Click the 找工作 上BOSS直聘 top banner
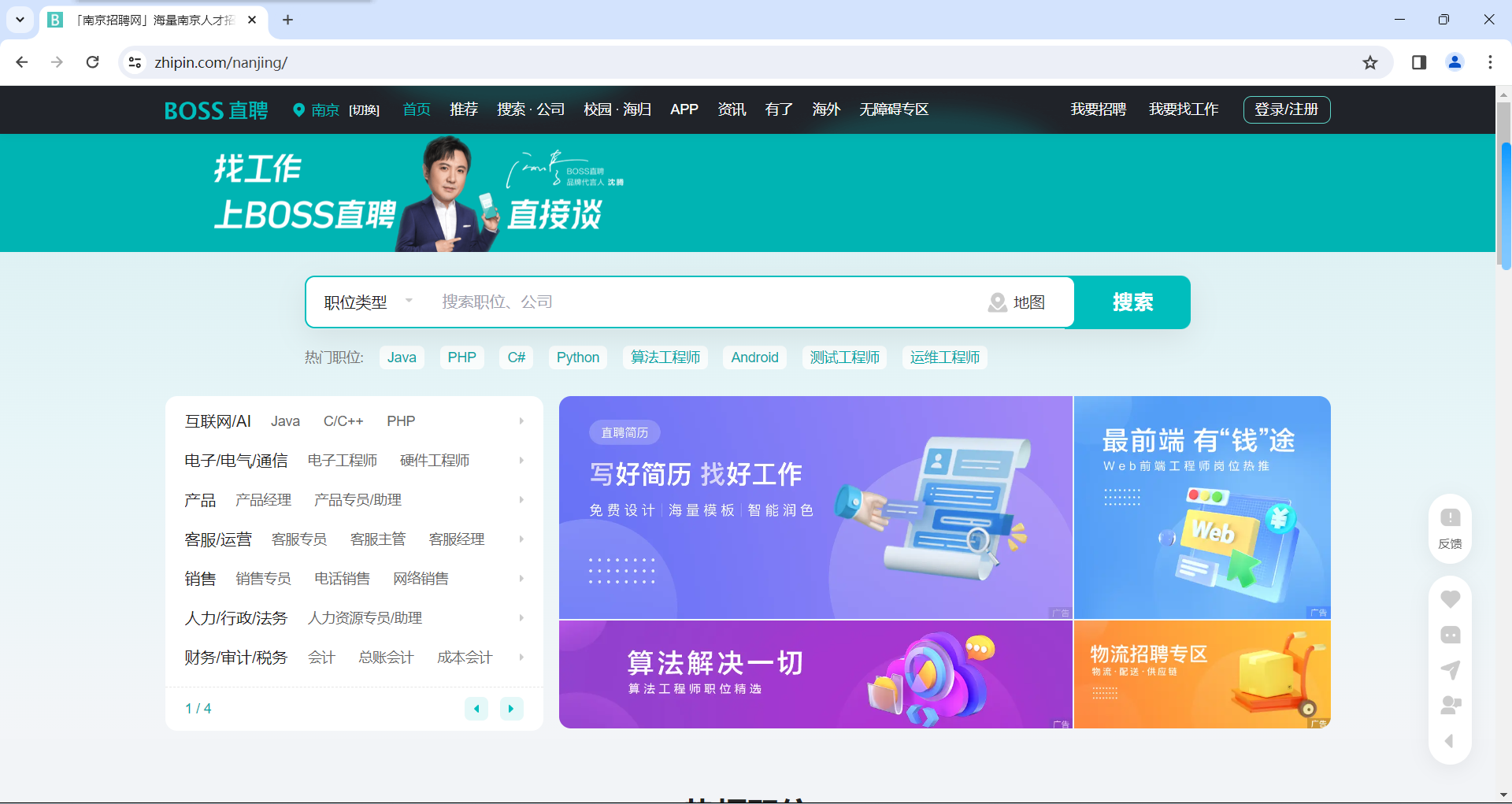Viewport: 1512px width, 804px height. (x=748, y=193)
